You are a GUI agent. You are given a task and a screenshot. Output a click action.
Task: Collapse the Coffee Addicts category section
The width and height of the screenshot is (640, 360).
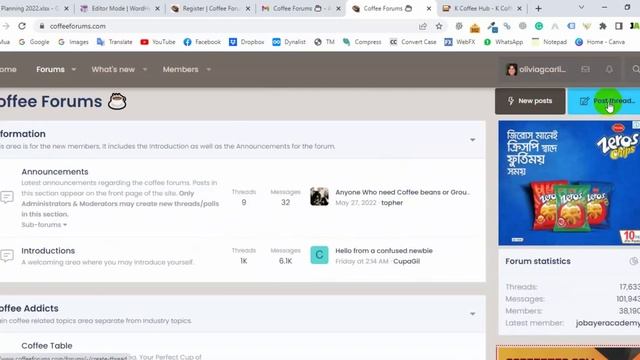pos(472,314)
